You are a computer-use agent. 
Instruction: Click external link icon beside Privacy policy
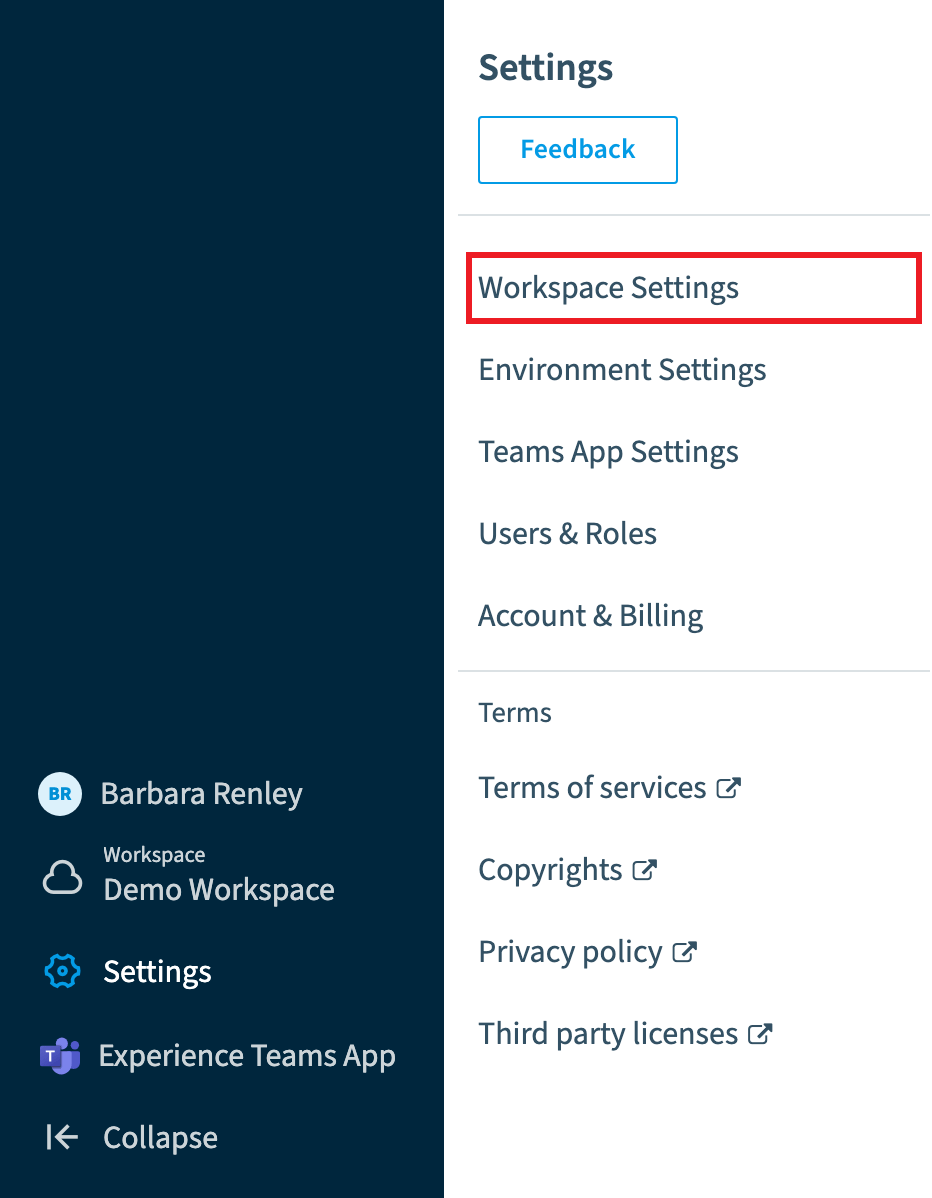tap(684, 952)
